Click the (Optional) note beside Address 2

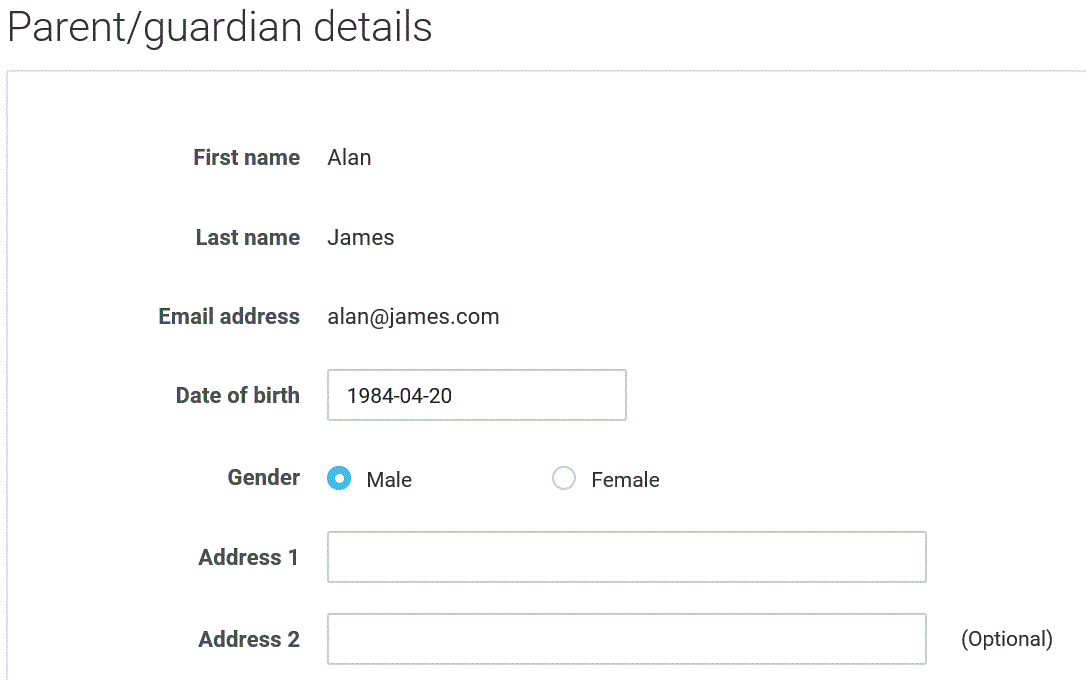pos(1006,639)
